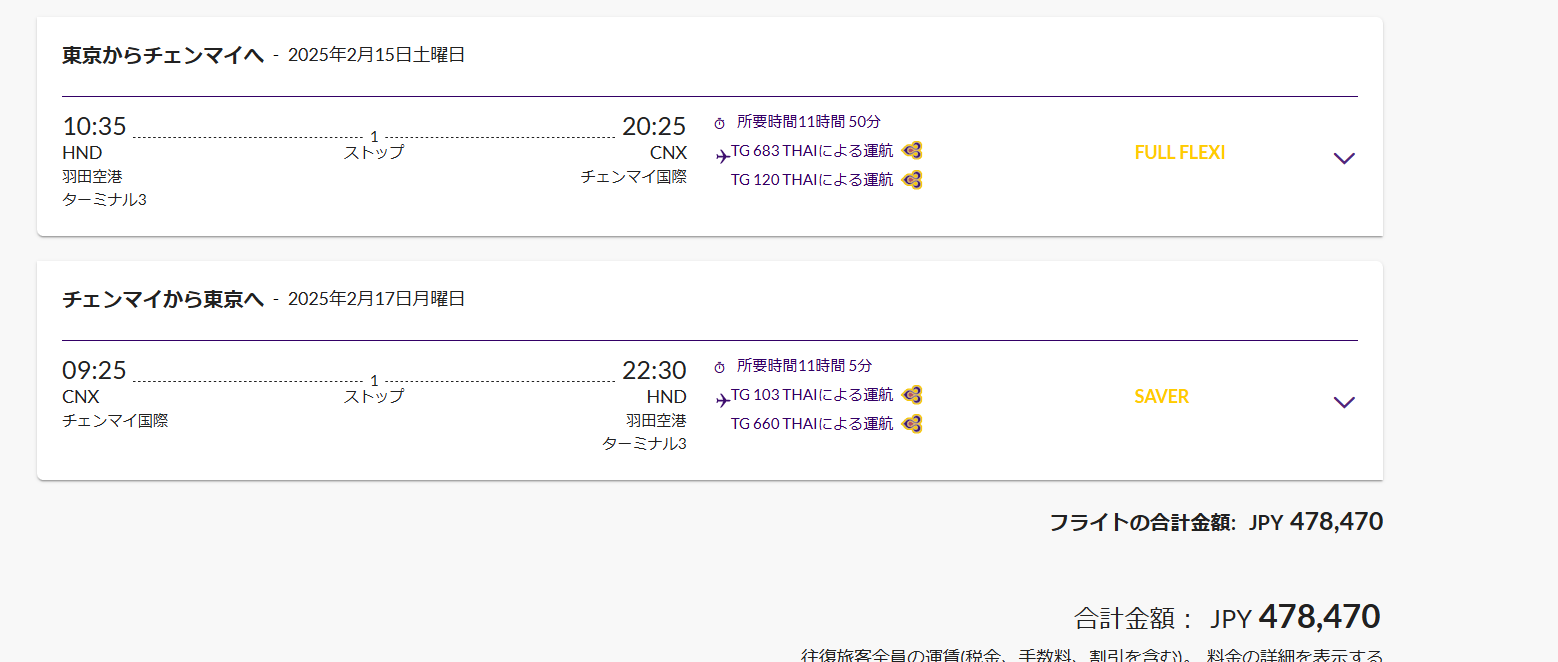Screen dimensions: 1558x662
Task: Click the 東京からチェンマイへ heading
Action: (x=163, y=55)
